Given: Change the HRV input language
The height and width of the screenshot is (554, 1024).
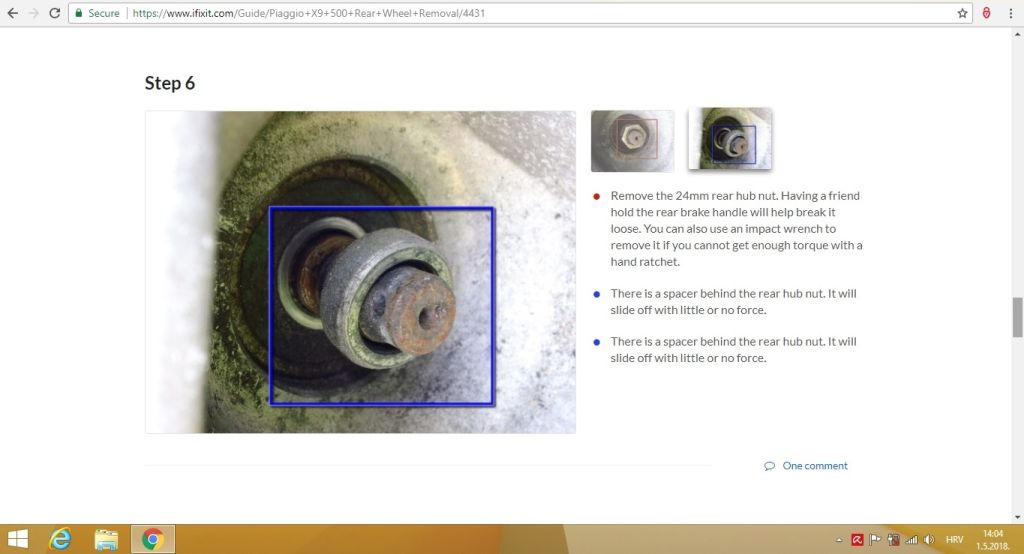Looking at the screenshot, I should (954, 540).
